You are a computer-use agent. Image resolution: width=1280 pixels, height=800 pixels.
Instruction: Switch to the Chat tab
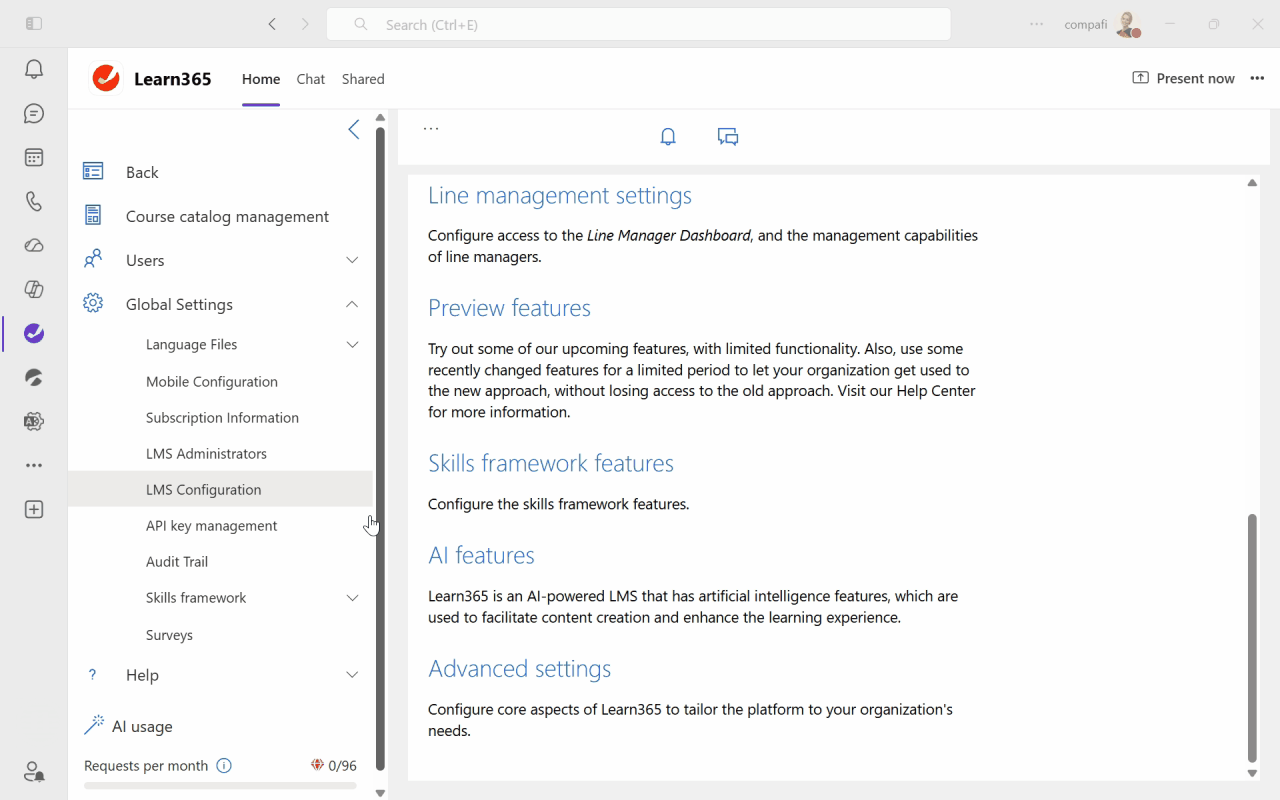pyautogui.click(x=310, y=79)
